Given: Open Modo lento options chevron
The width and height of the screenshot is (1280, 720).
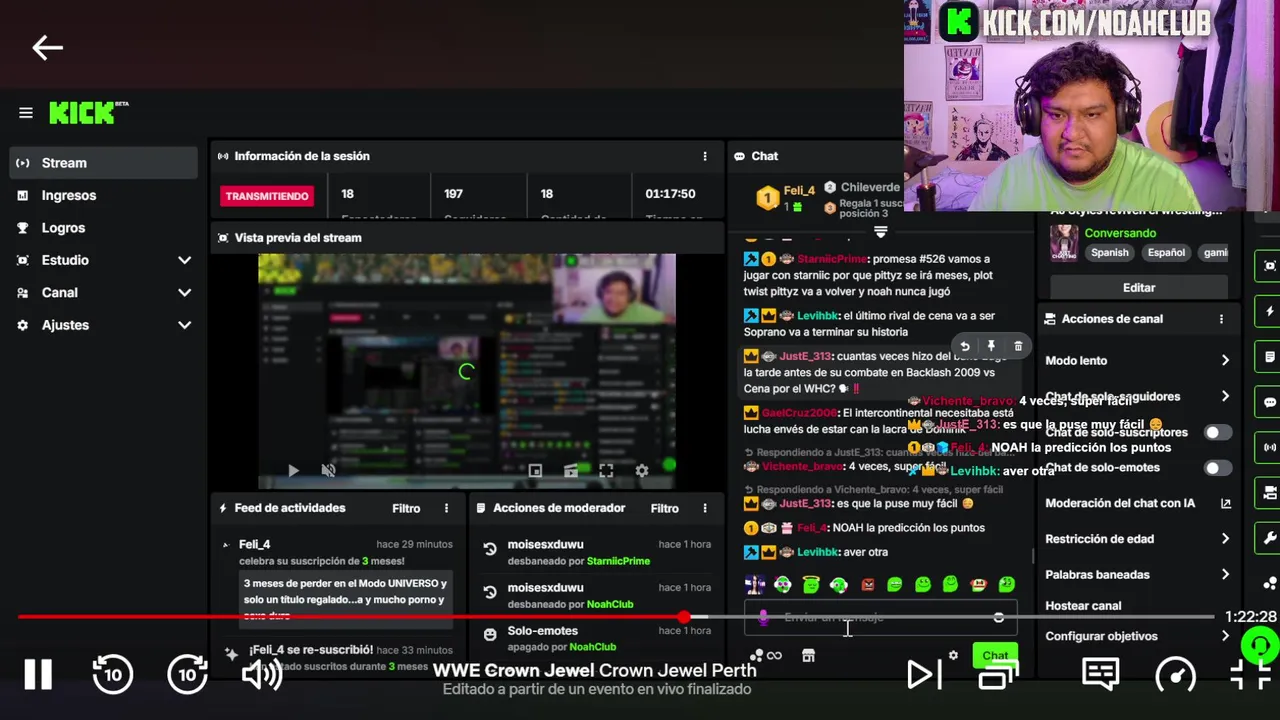Looking at the screenshot, I should (1225, 361).
